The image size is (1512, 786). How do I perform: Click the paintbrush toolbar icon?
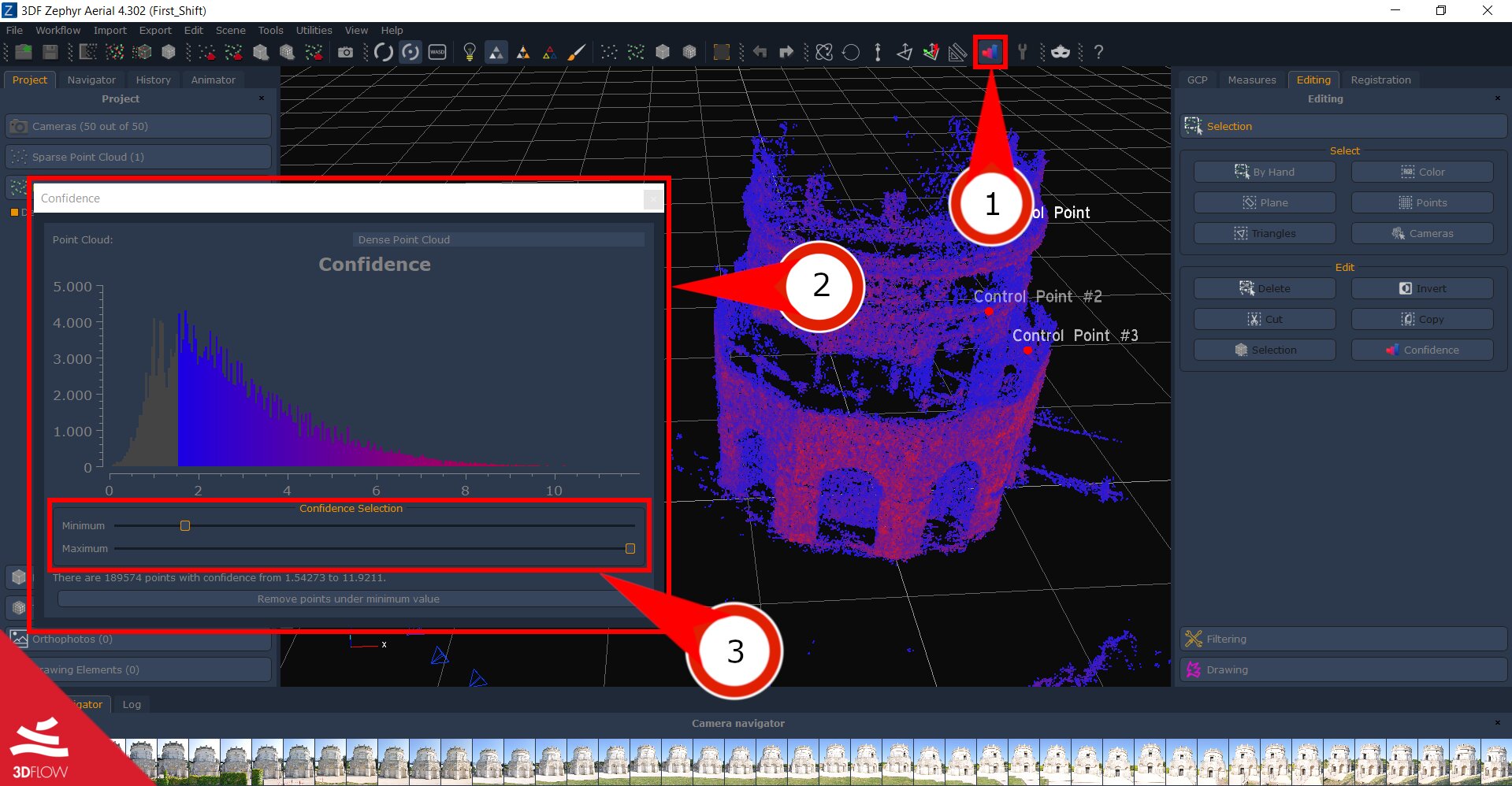(577, 52)
